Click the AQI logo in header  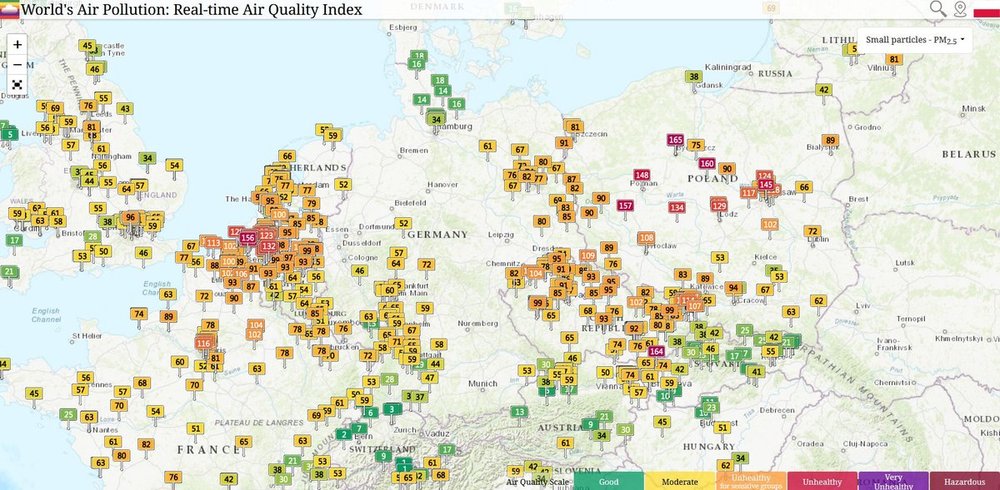point(9,9)
